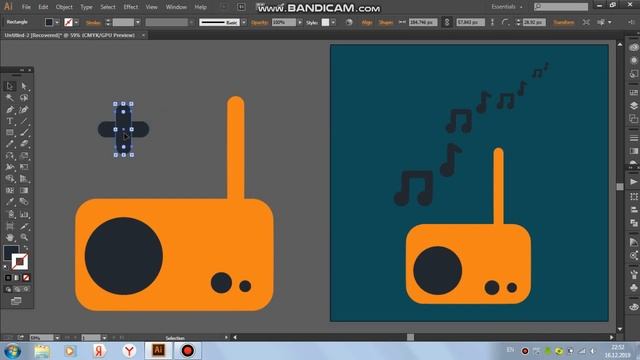Viewport: 640px width, 360px height.
Task: Select the Eraser tool
Action: pyautogui.click(x=24, y=144)
